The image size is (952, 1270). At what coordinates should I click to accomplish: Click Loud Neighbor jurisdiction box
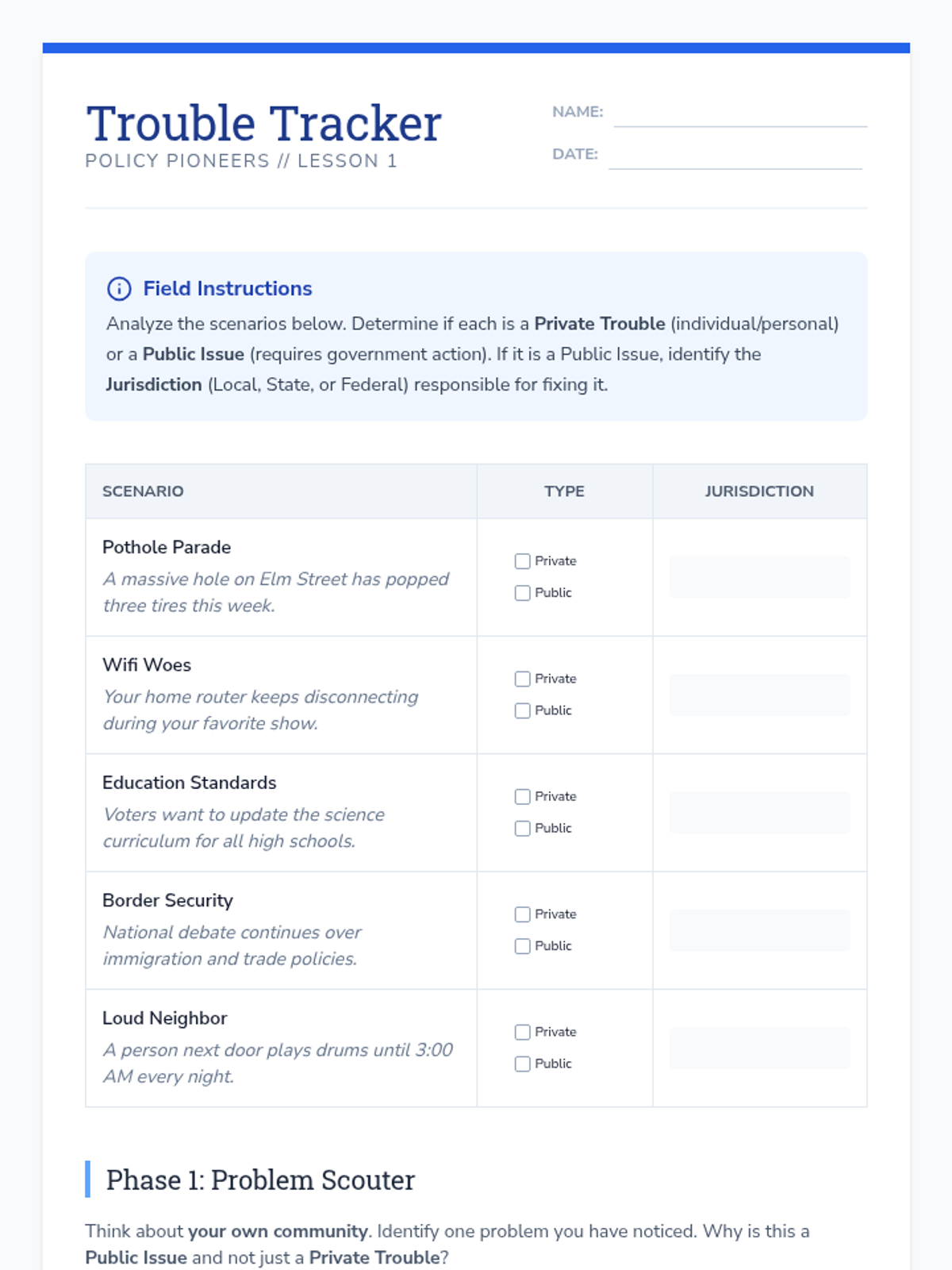[x=760, y=1048]
